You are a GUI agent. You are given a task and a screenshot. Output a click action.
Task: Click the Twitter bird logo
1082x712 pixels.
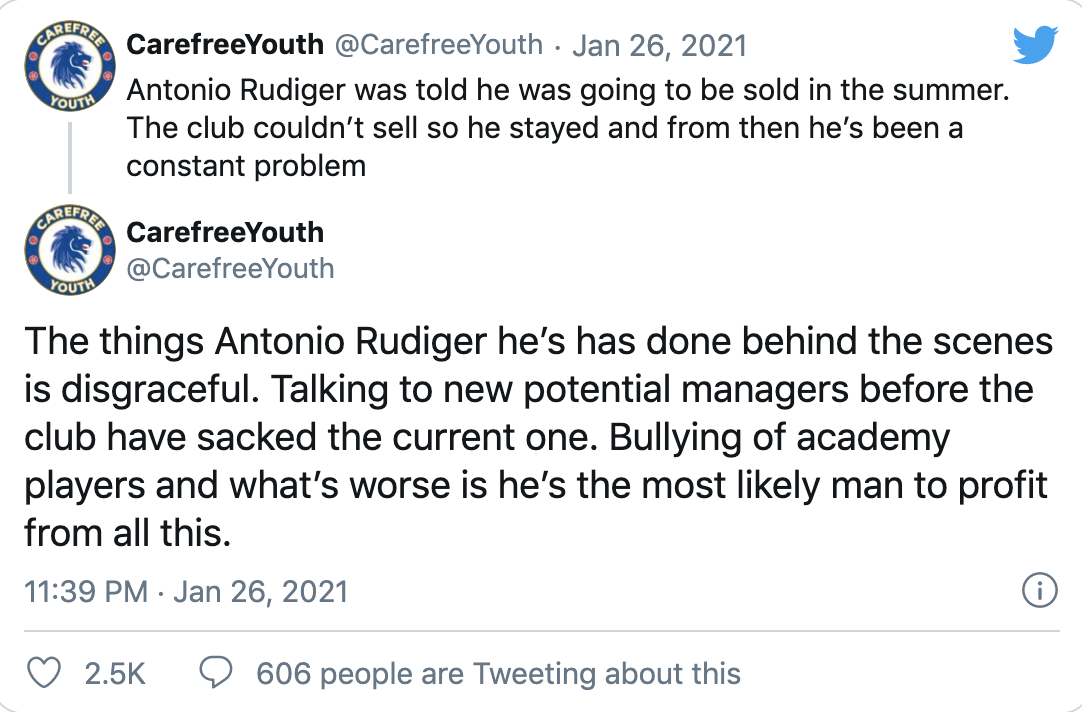coord(1037,46)
